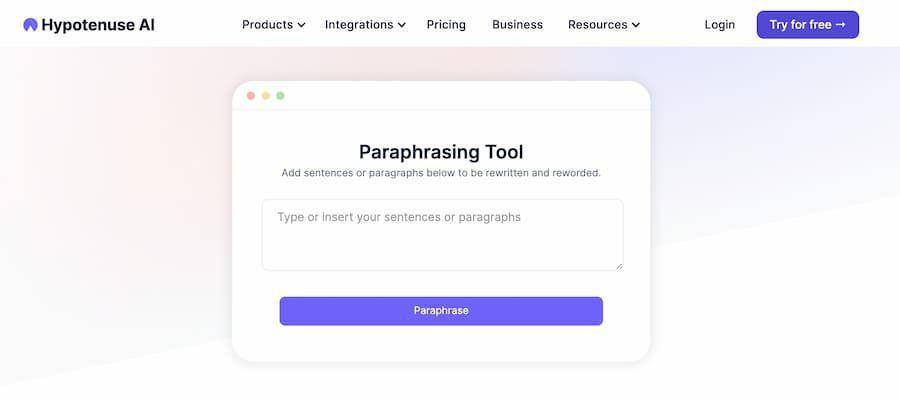
Task: Click the yellow dot in the window mockup
Action: [x=266, y=96]
